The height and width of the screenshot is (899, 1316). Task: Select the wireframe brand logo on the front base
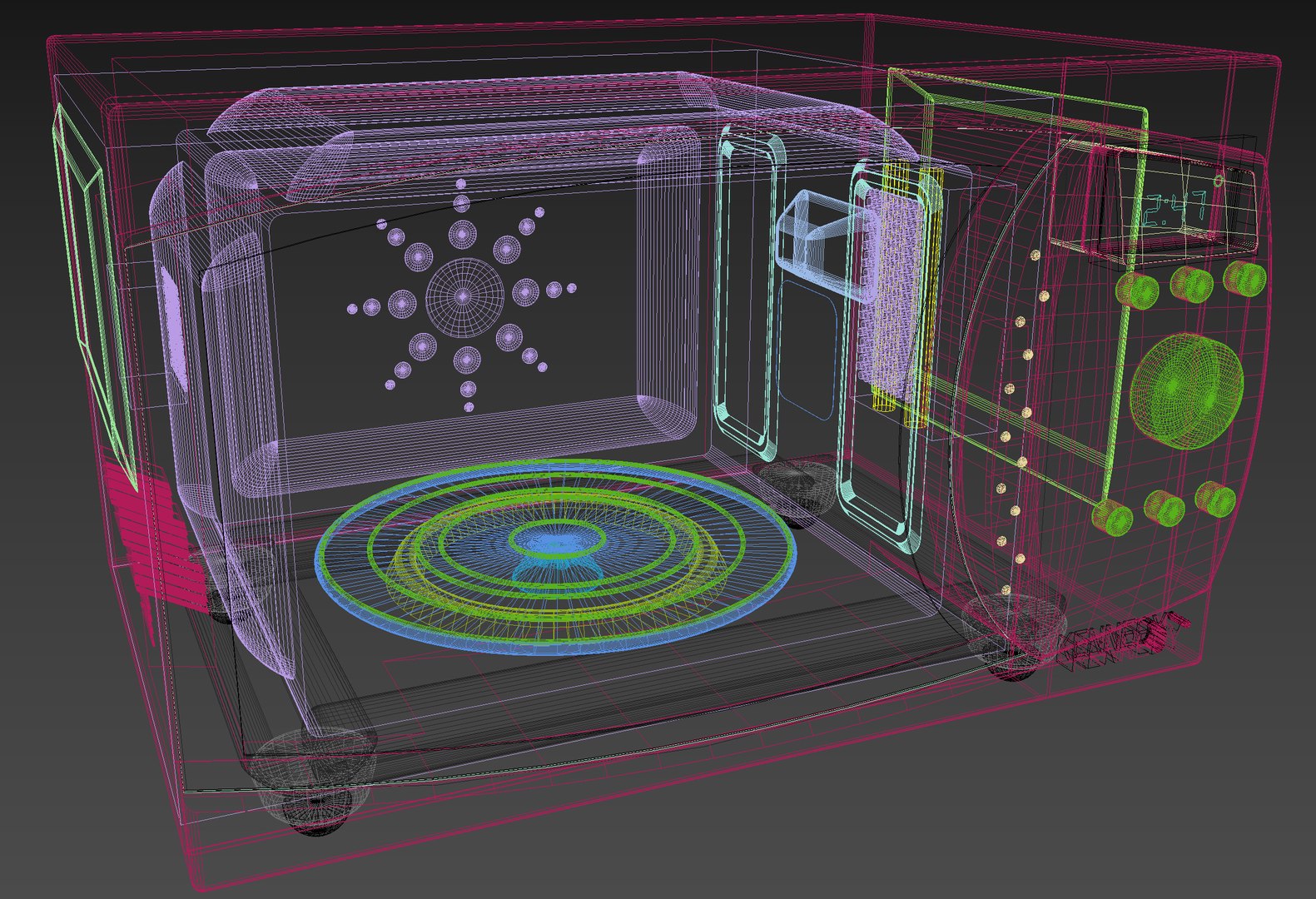pyautogui.click(x=1123, y=639)
